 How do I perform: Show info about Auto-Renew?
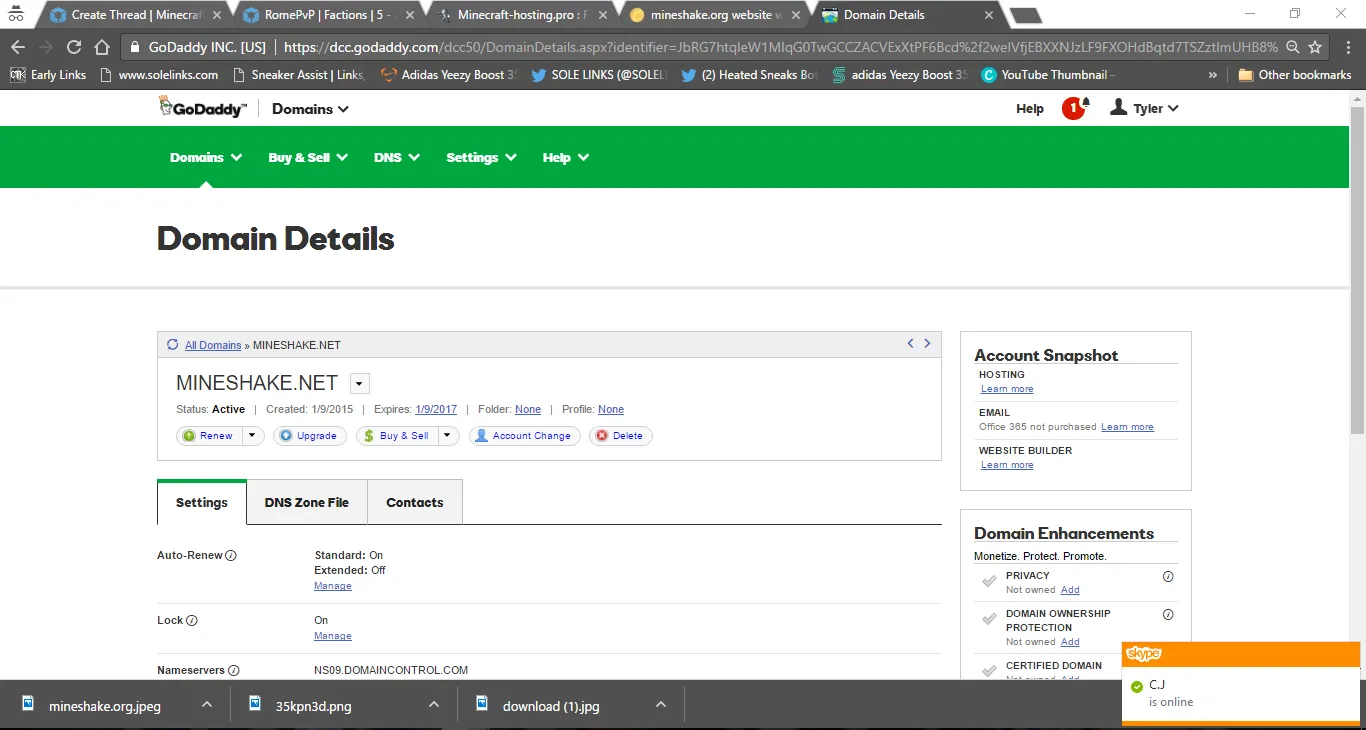pos(231,556)
